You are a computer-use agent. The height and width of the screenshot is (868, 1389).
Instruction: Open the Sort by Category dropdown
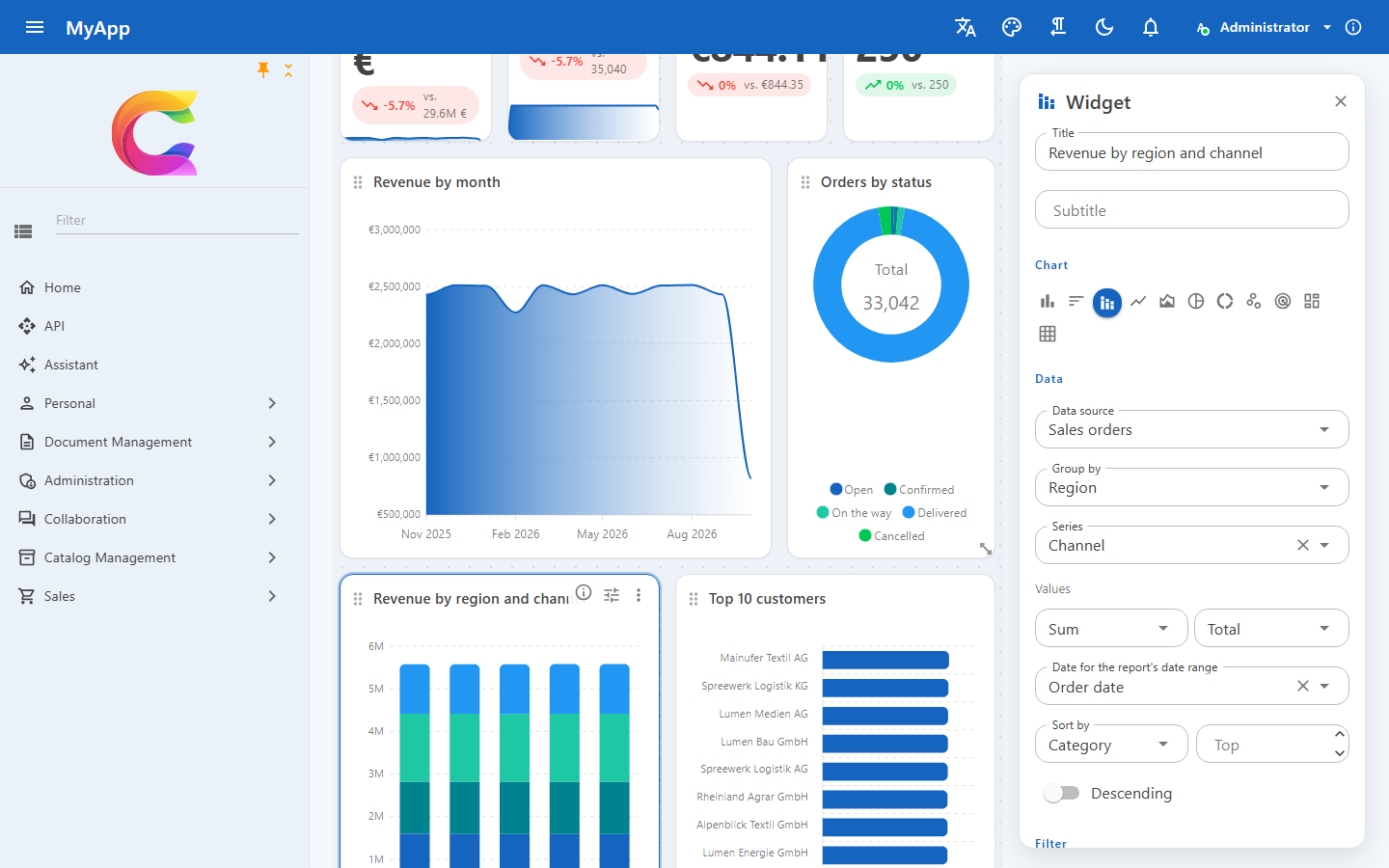(x=1111, y=745)
